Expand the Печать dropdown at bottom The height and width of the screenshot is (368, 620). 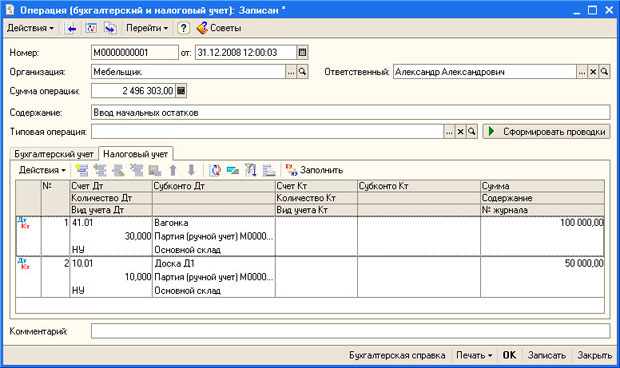[x=474, y=355]
